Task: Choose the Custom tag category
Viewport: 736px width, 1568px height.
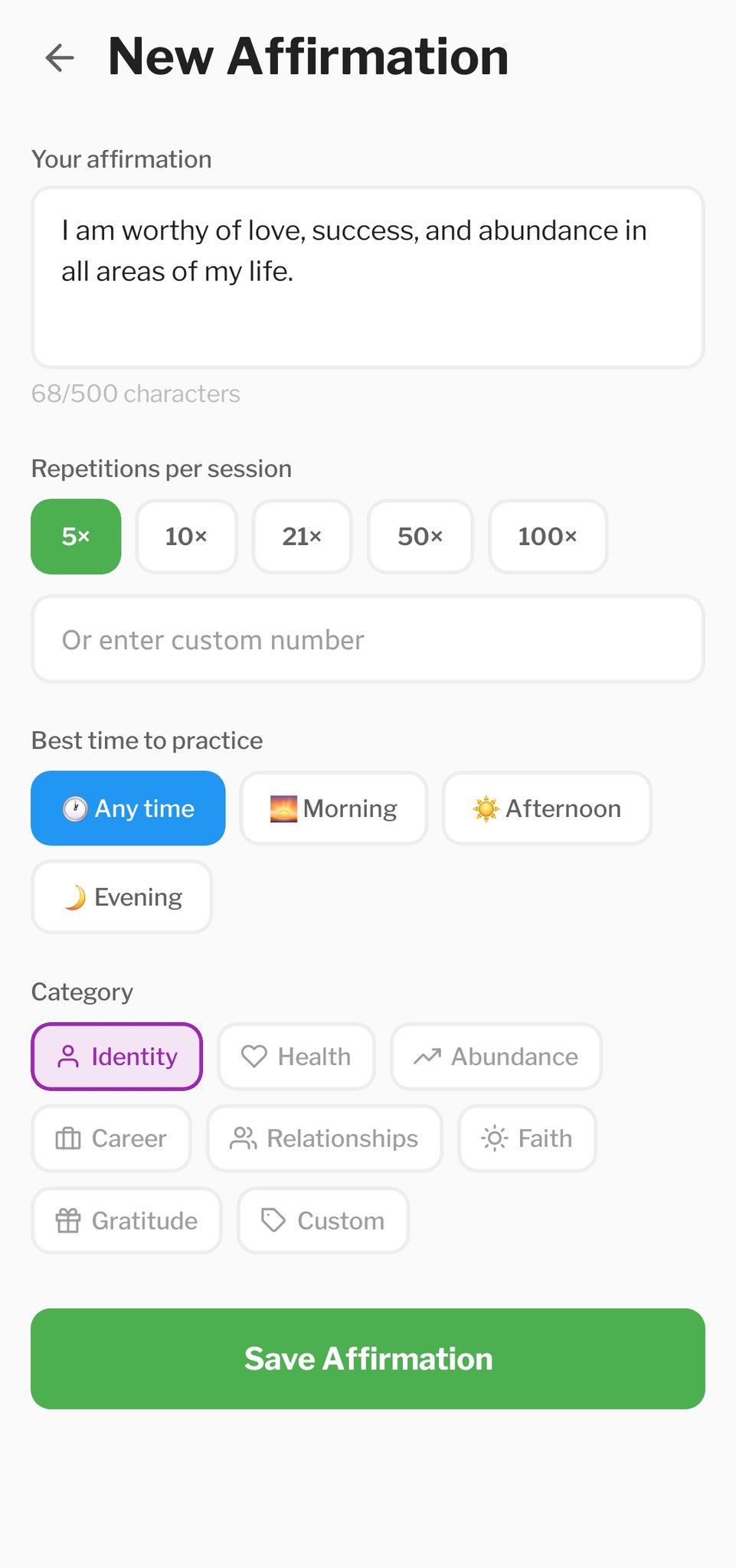Action: click(322, 1220)
